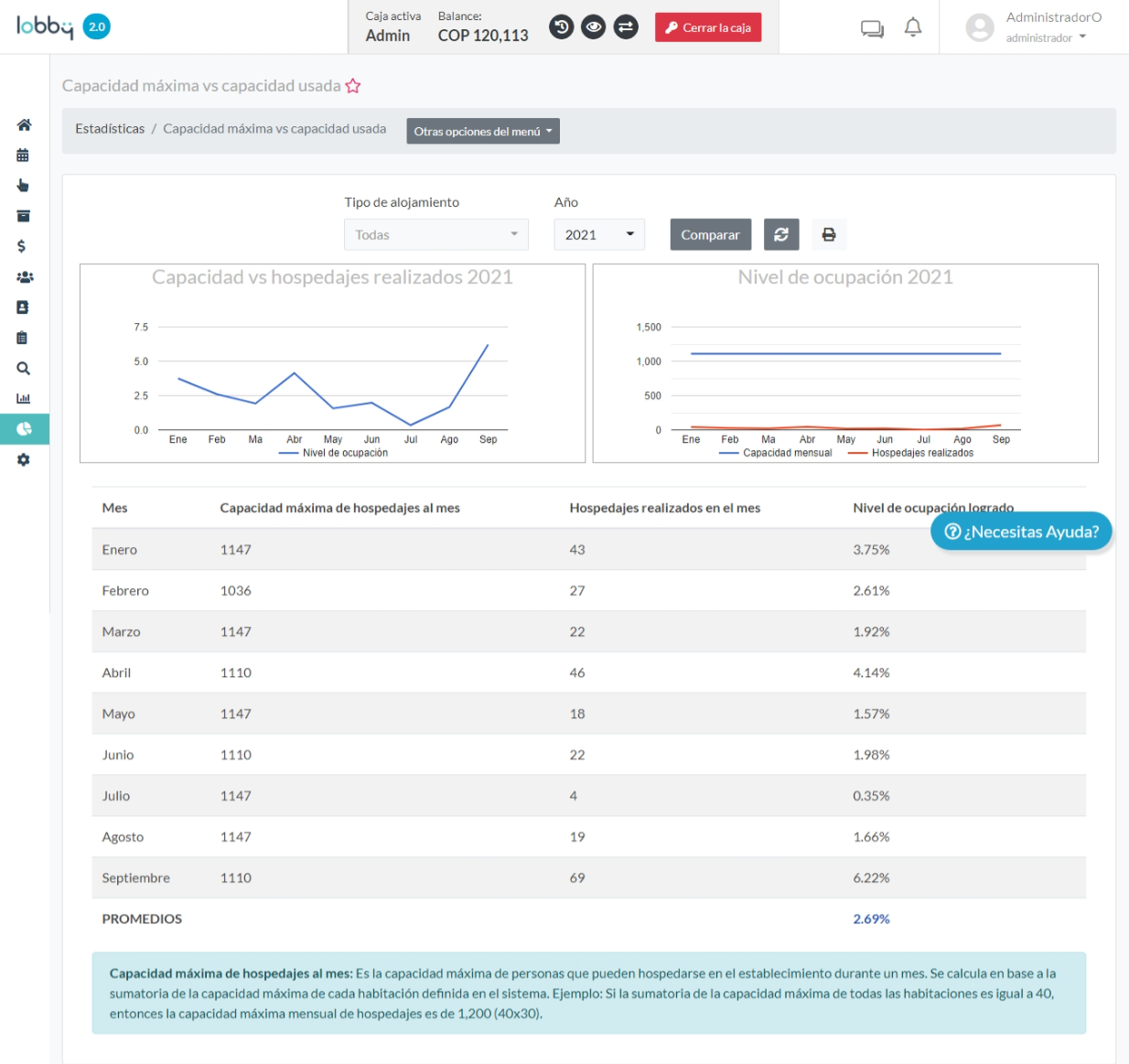This screenshot has width=1129, height=1064.
Task: Select the Agosto row
Action: click(x=588, y=836)
